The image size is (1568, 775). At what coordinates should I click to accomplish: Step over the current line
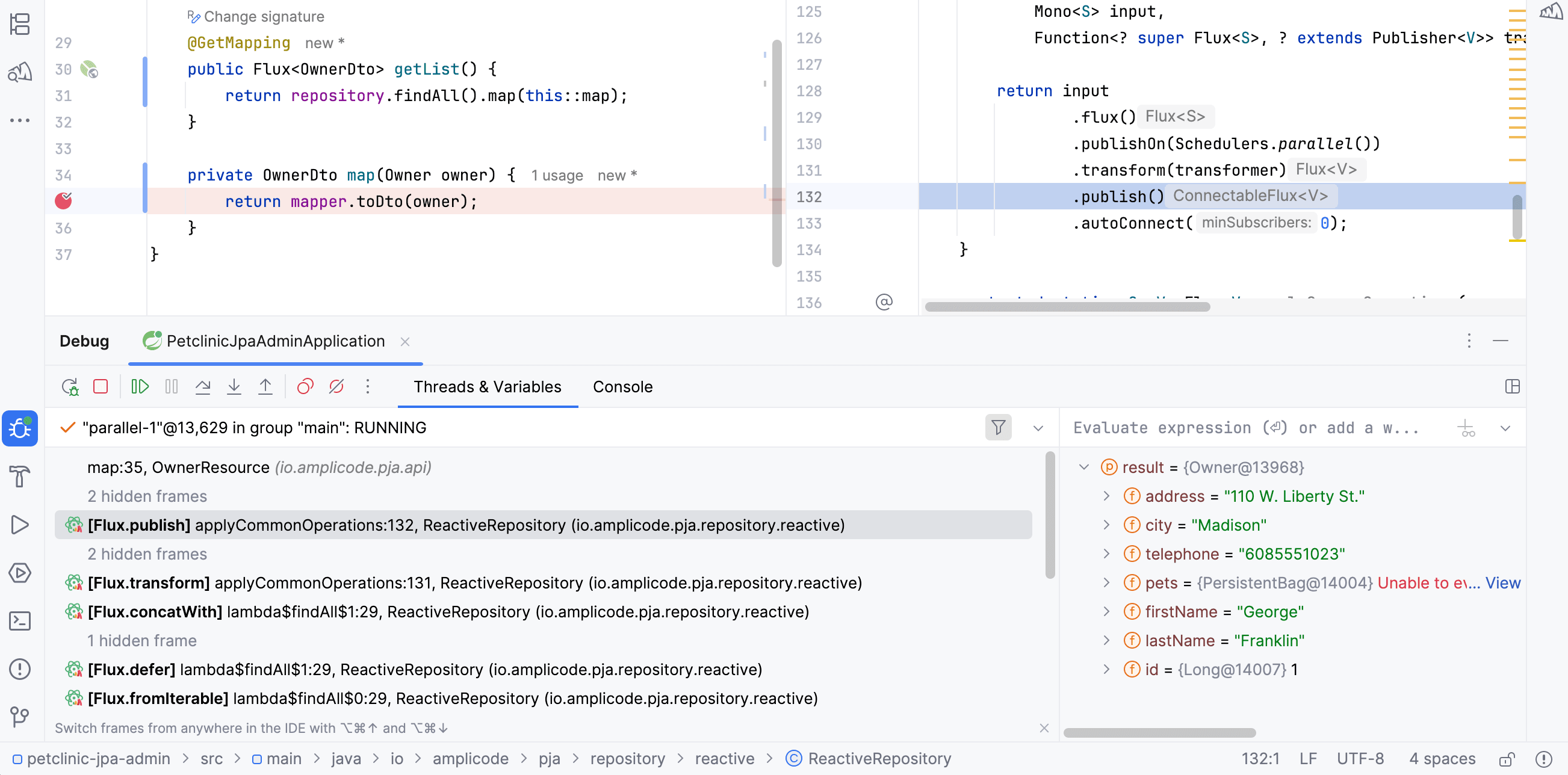(203, 387)
